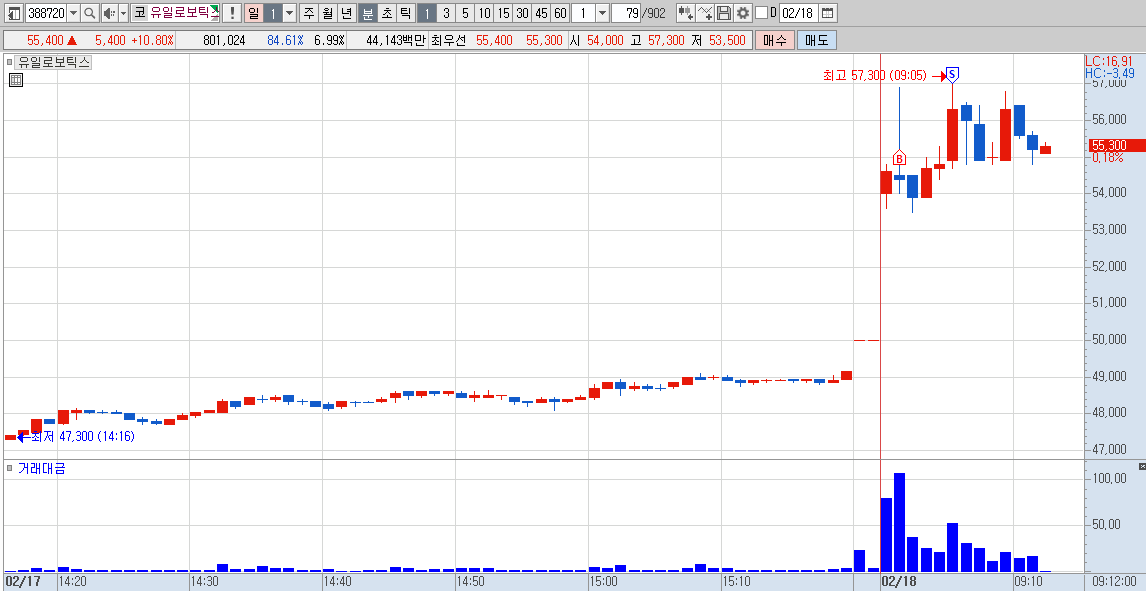Select the 틱 tick chart tab
The height and width of the screenshot is (591, 1146).
406,12
